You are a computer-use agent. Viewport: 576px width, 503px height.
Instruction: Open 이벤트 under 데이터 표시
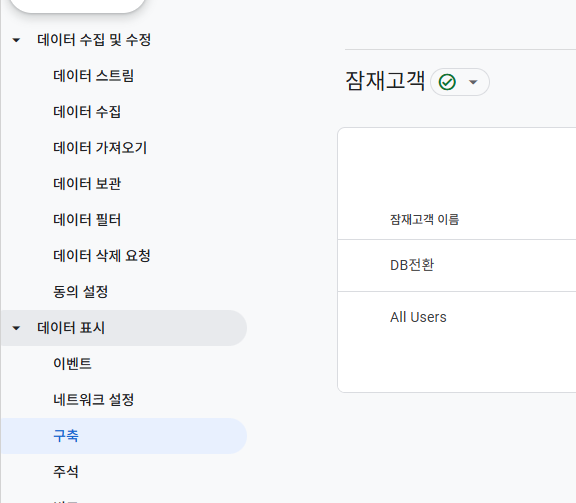[72, 364]
